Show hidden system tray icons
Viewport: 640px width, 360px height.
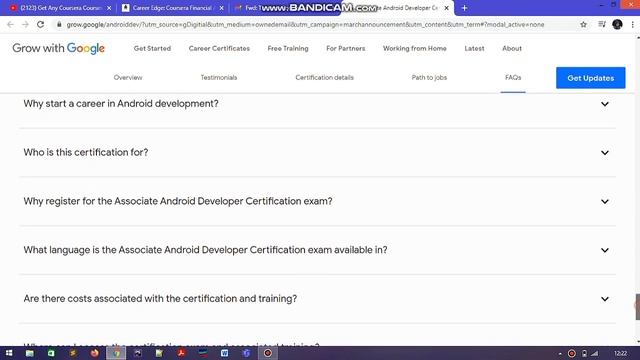560,353
